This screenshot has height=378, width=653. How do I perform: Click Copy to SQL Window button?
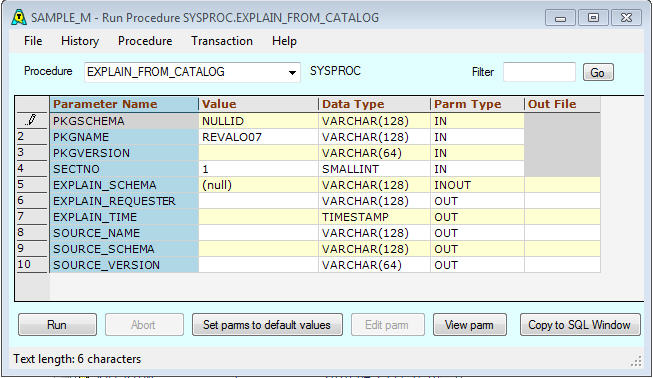[x=580, y=325]
